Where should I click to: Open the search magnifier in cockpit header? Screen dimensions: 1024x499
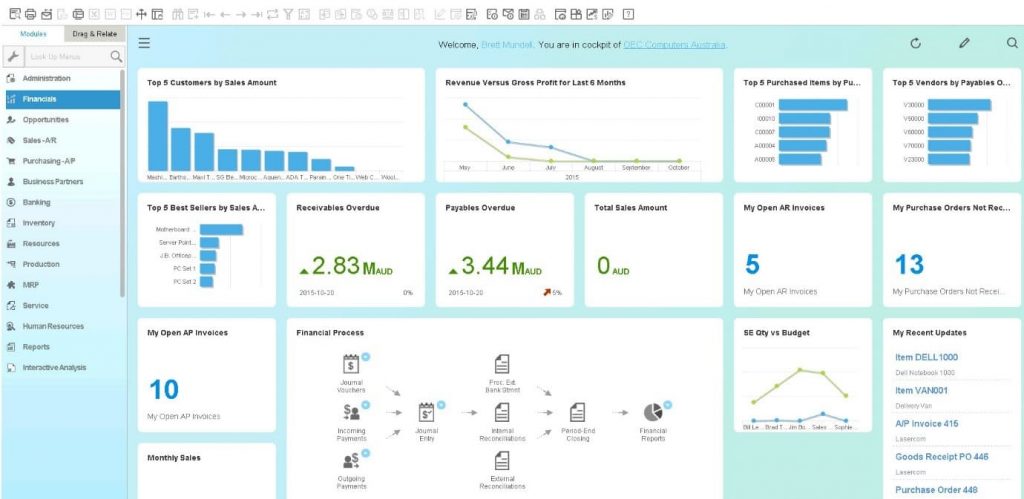[1012, 43]
